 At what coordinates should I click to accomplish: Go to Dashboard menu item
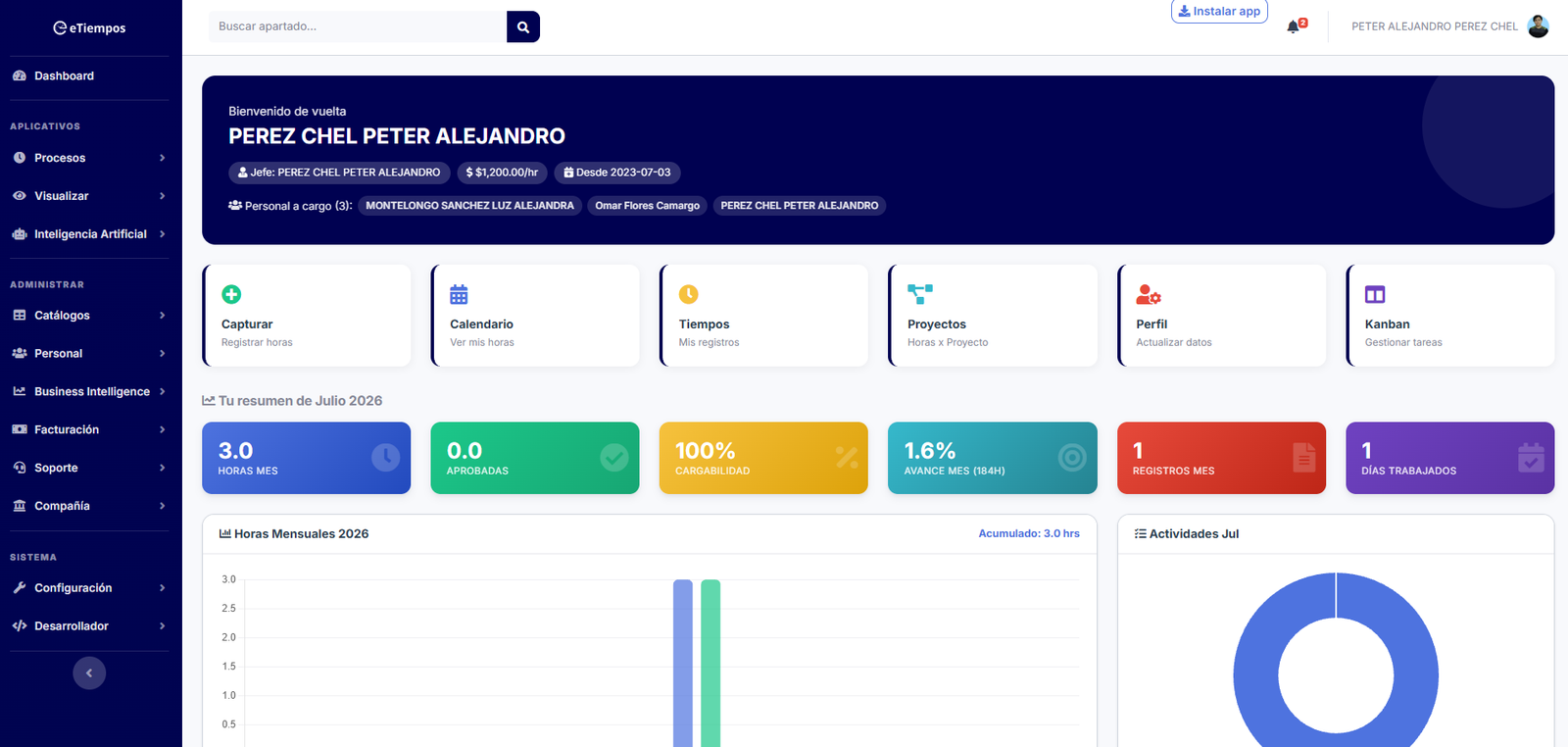click(89, 75)
